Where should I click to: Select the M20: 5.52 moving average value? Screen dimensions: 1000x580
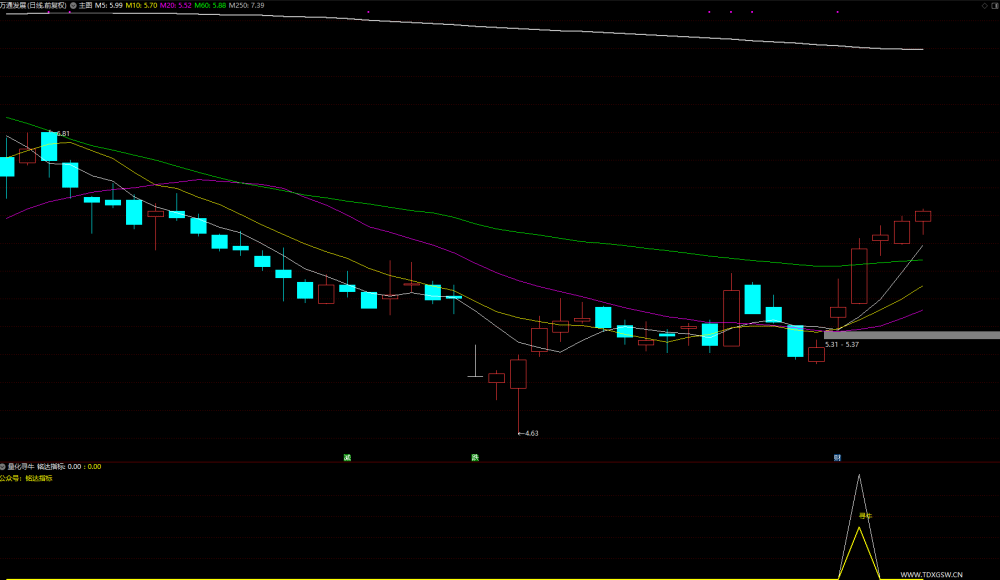pyautogui.click(x=176, y=5)
